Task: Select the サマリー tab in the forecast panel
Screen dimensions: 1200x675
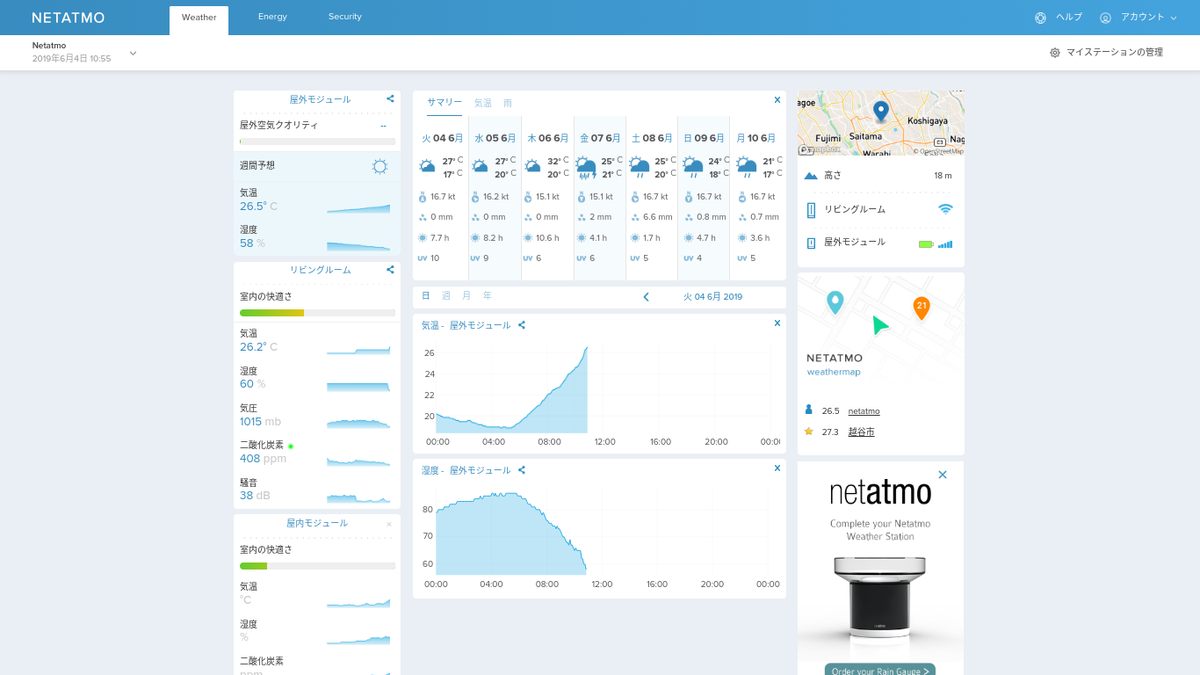Action: 445,103
